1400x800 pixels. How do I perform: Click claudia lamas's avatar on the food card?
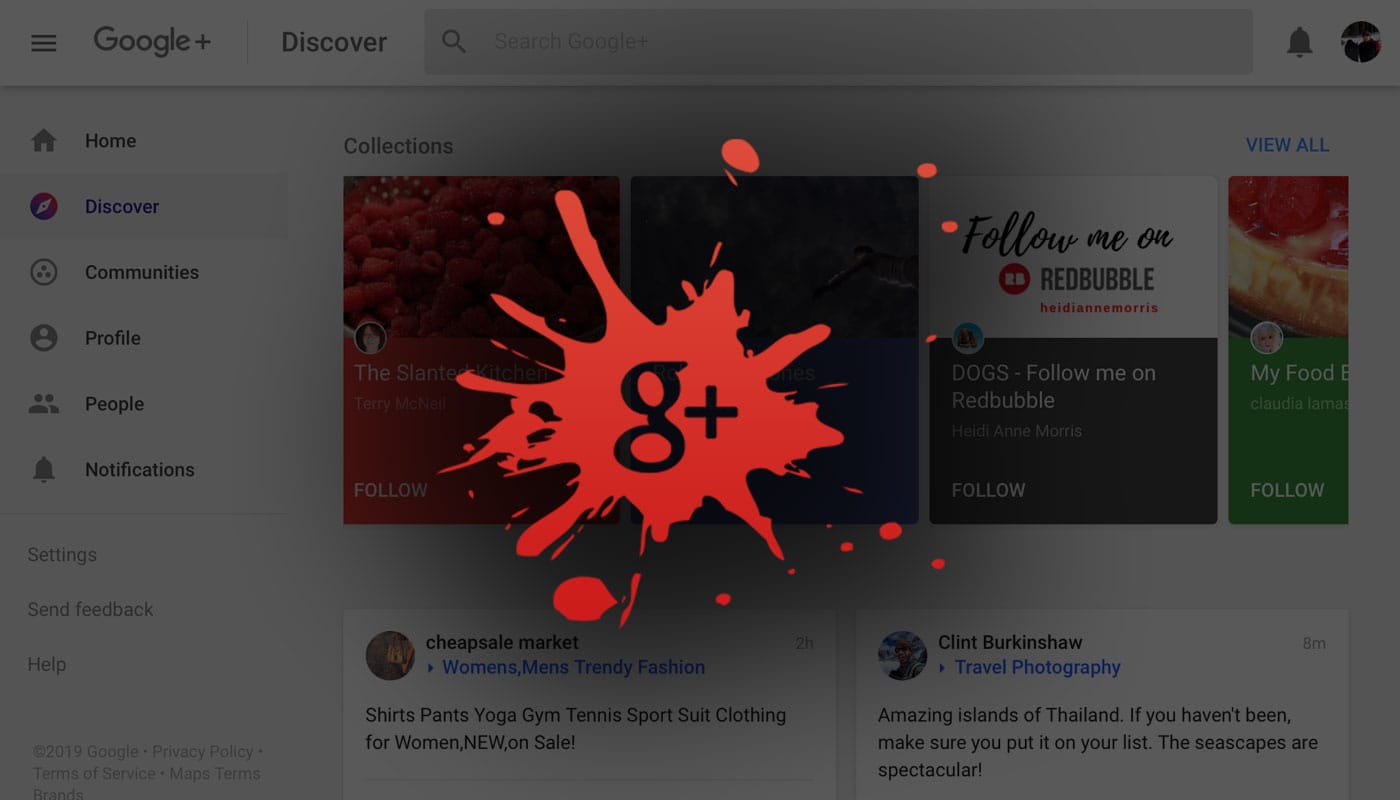pos(1267,338)
